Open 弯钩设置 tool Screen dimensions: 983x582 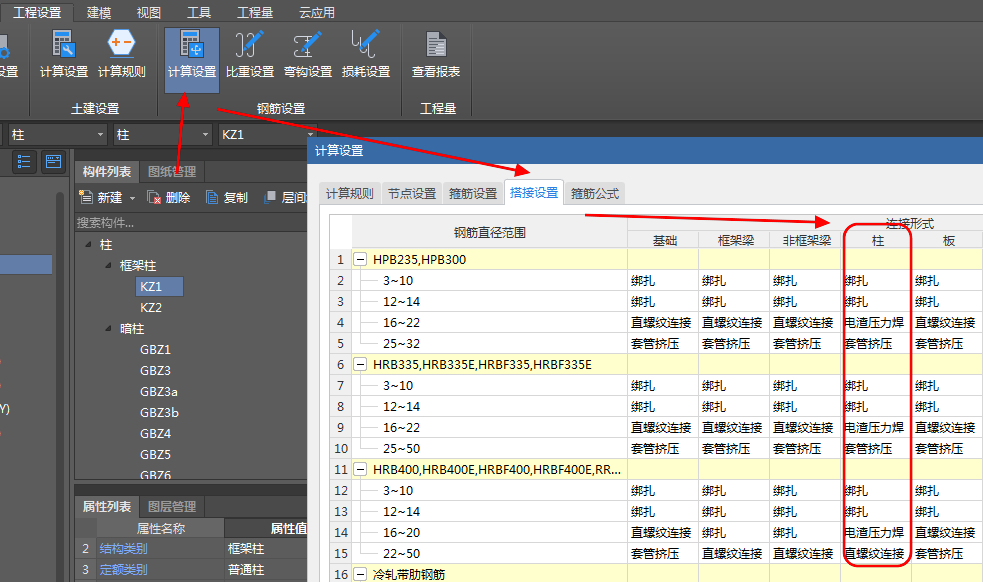pos(308,55)
